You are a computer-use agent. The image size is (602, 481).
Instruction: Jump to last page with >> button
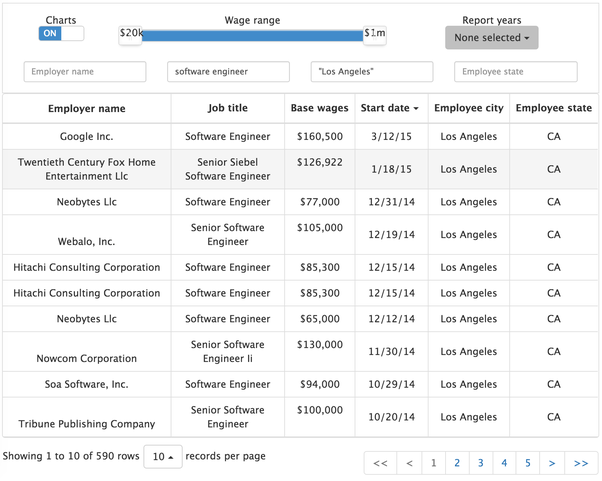[x=581, y=463]
